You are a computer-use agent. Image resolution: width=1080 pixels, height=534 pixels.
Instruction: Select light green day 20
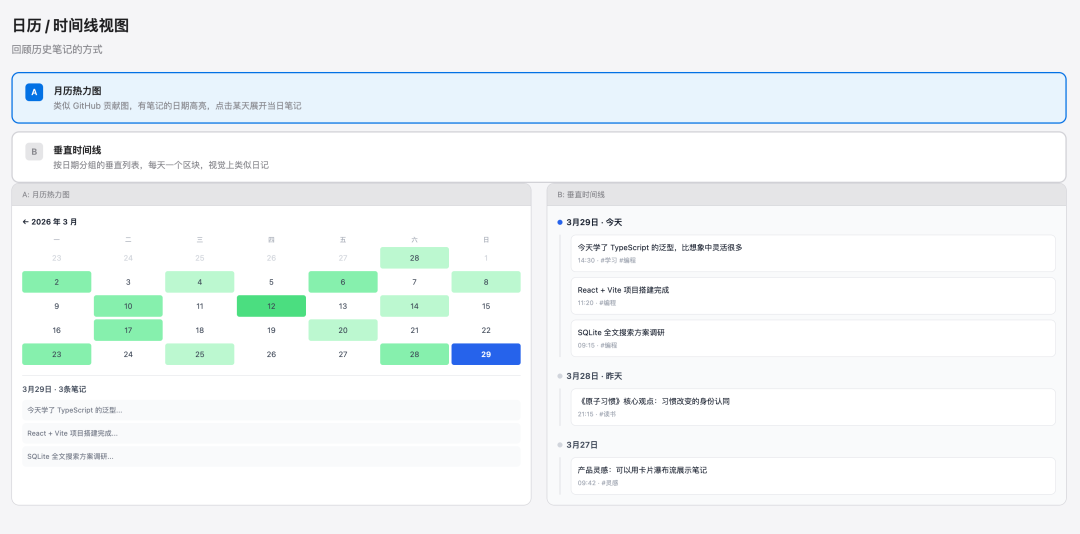[343, 330]
